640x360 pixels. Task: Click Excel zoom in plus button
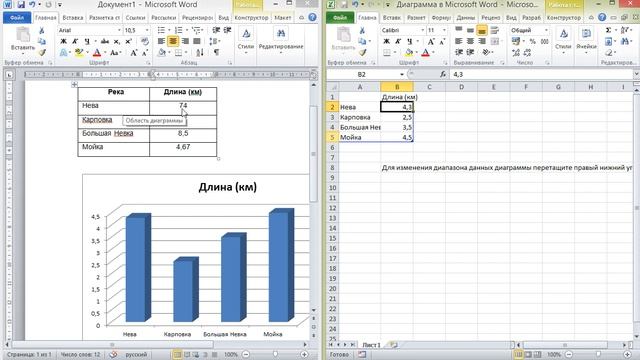point(628,354)
